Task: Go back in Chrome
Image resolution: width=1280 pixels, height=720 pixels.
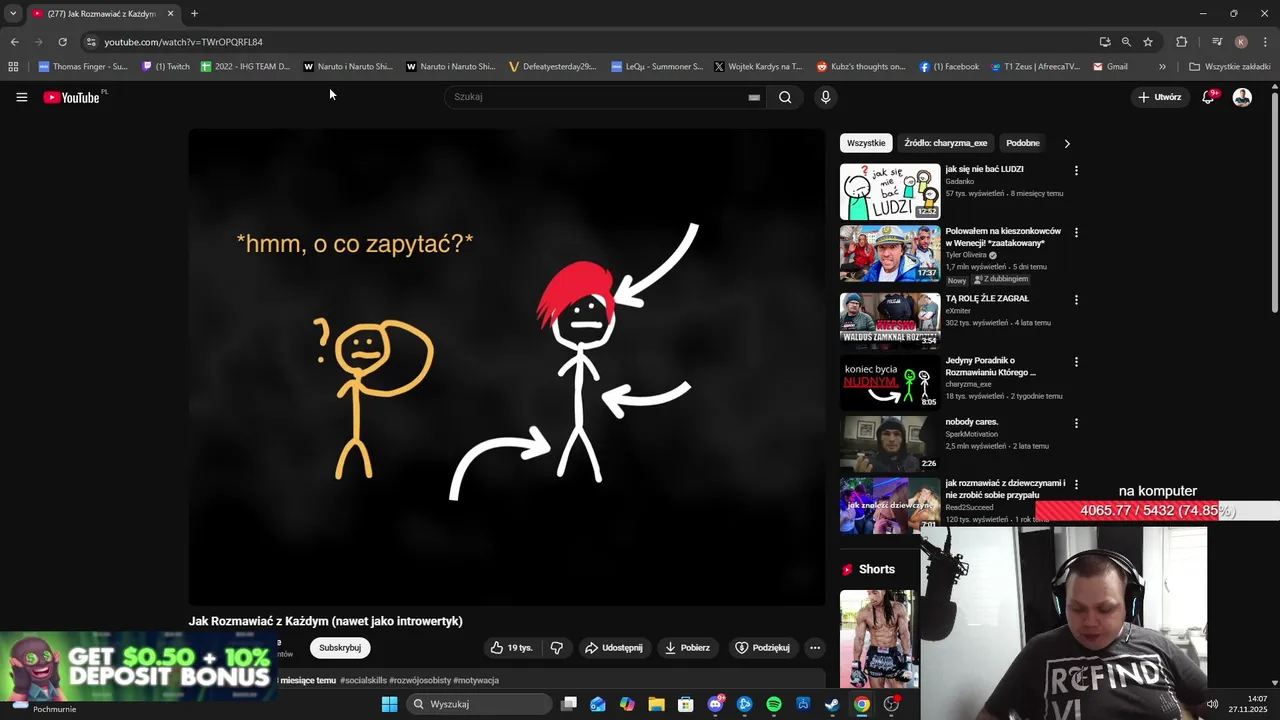Action: coord(14,42)
